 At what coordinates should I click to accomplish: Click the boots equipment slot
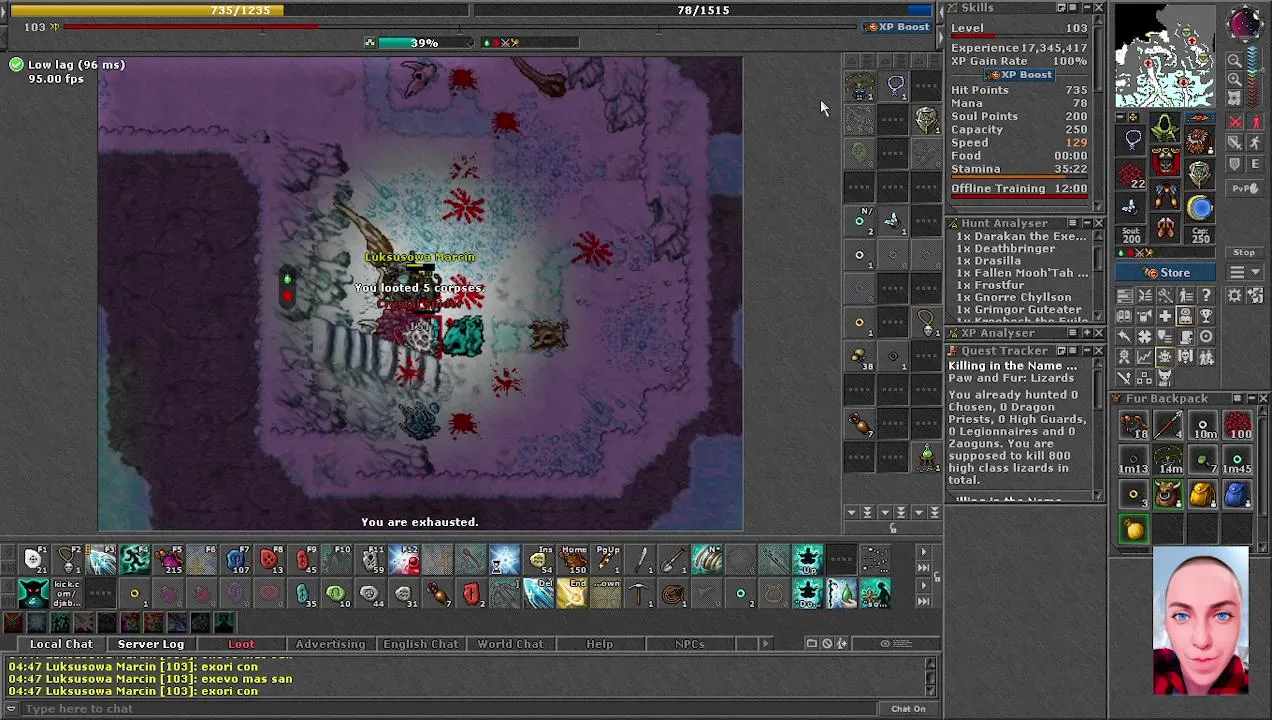click(1165, 226)
